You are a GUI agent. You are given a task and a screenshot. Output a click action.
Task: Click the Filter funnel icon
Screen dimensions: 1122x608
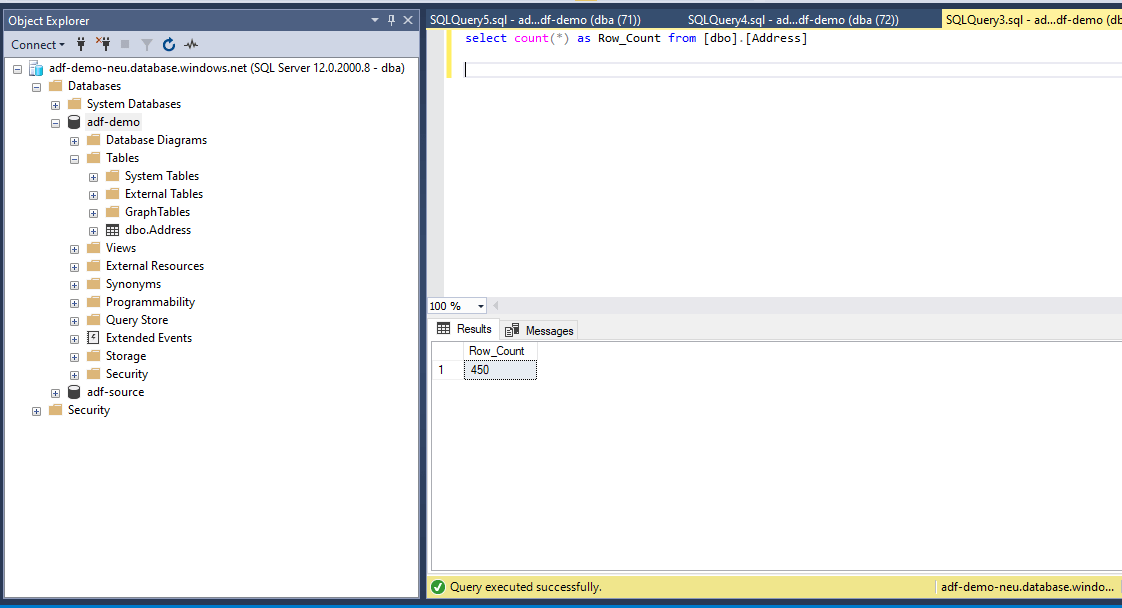click(x=147, y=44)
